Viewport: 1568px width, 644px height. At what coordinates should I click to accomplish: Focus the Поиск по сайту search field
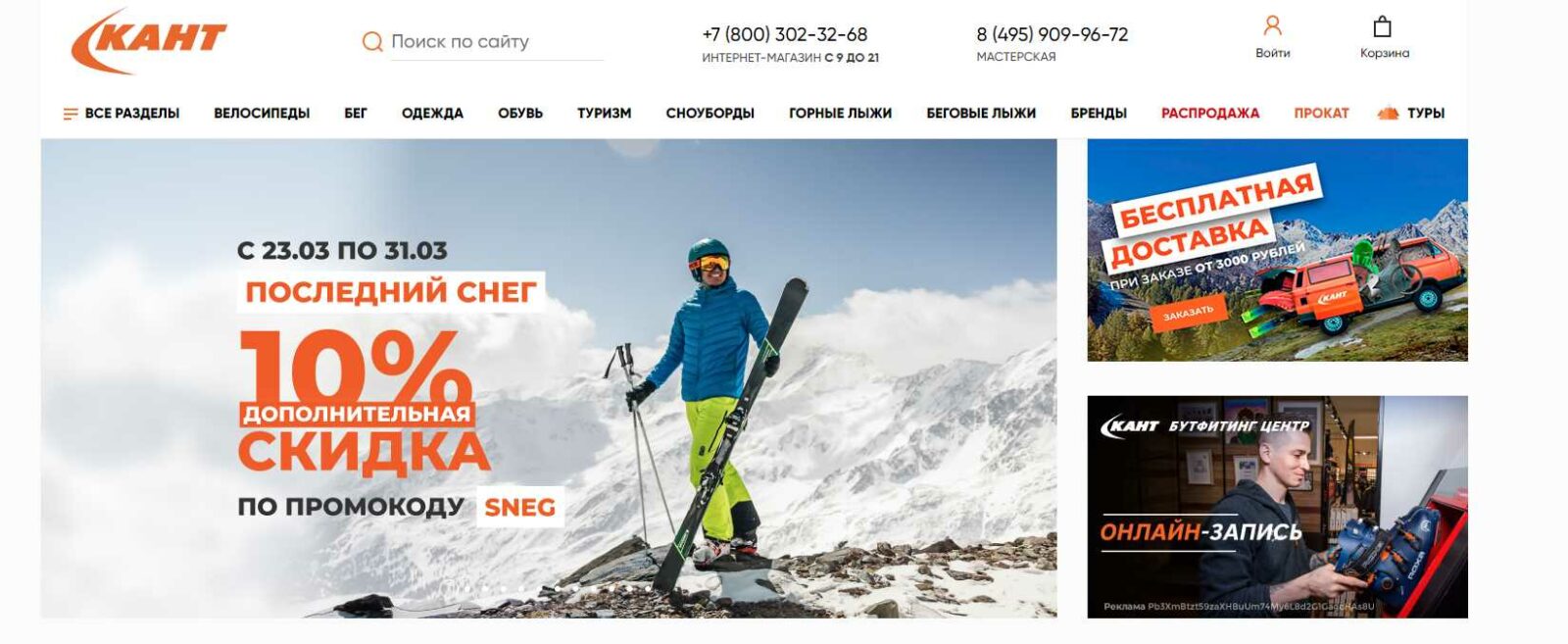(497, 42)
